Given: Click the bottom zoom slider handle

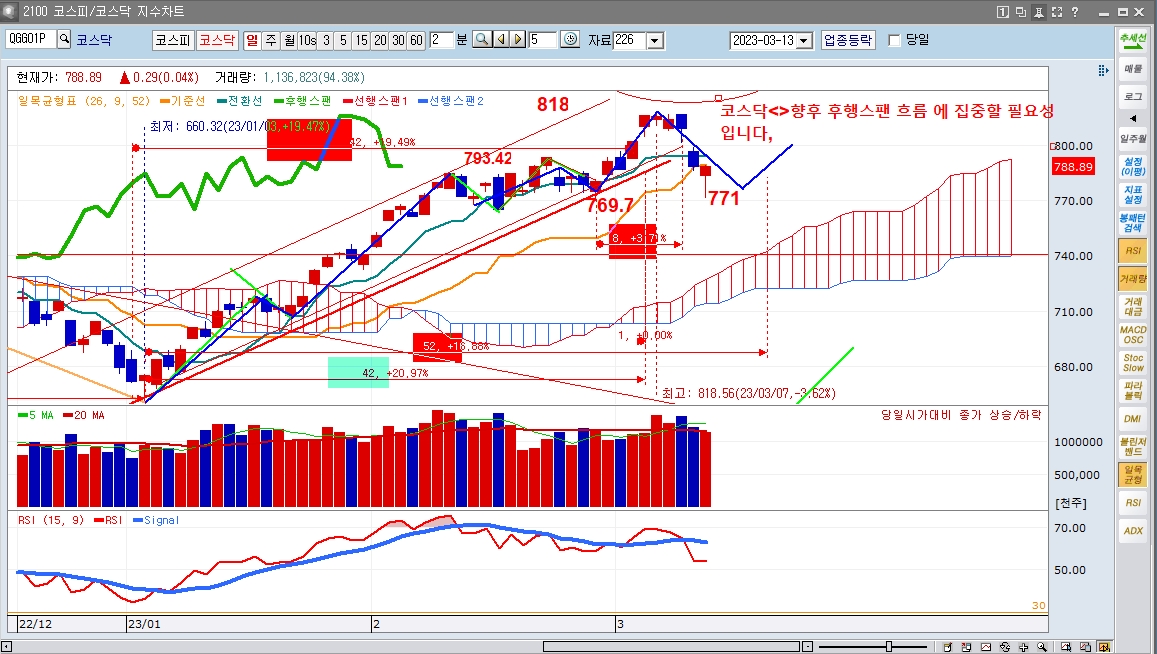Looking at the screenshot, I should coord(888,647).
